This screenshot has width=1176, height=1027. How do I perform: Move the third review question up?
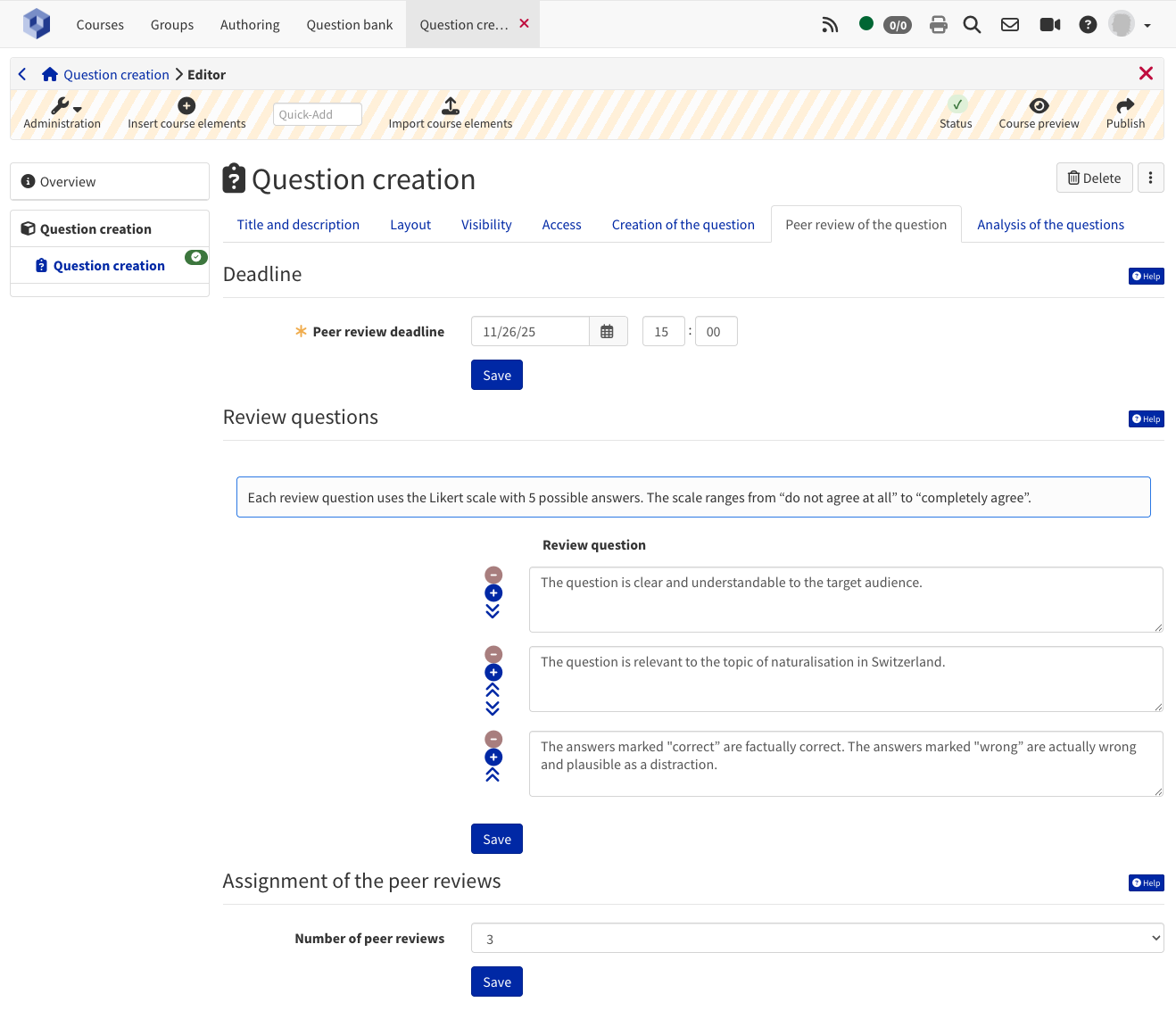(493, 775)
